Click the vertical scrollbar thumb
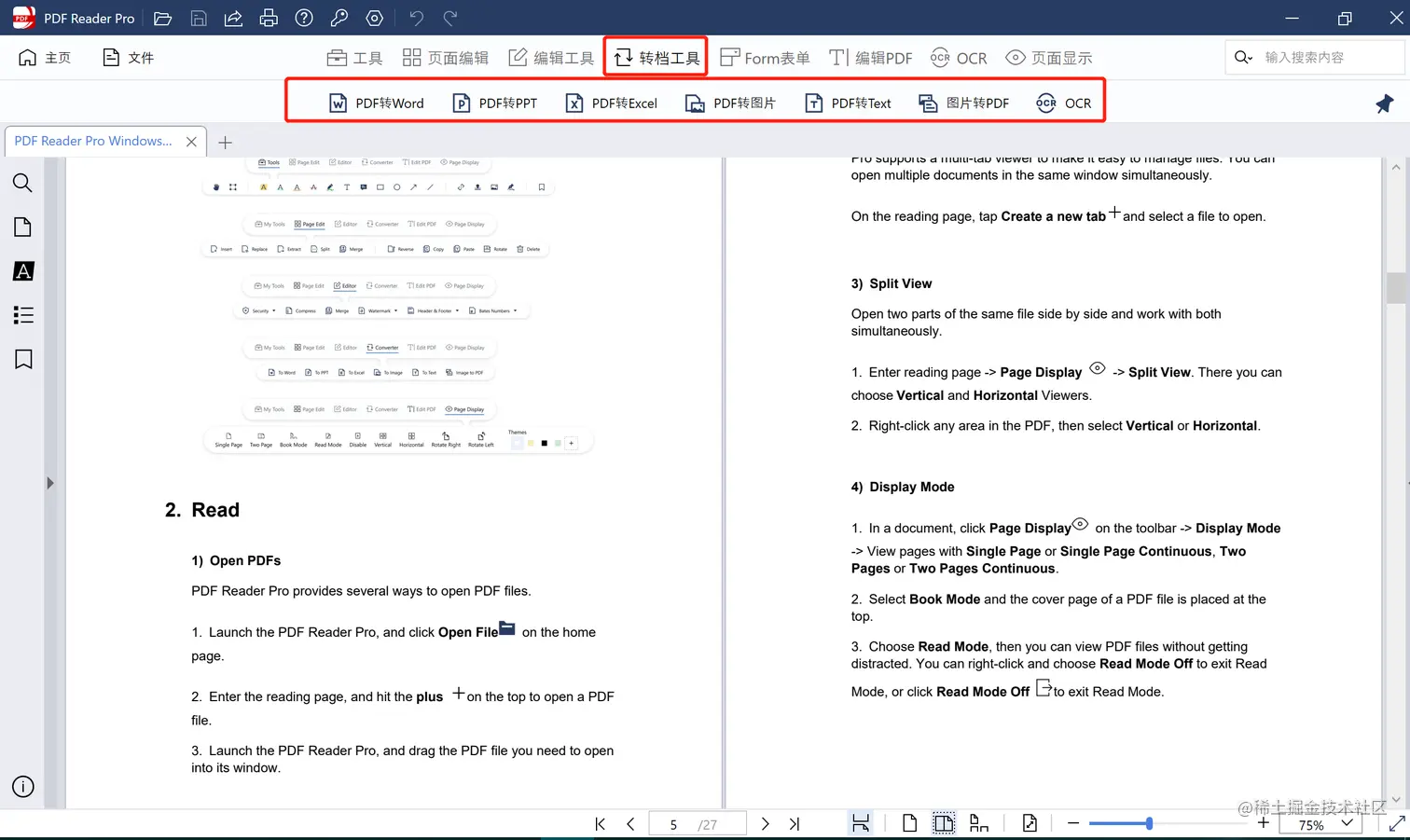This screenshot has height=840, width=1410. [x=1396, y=287]
